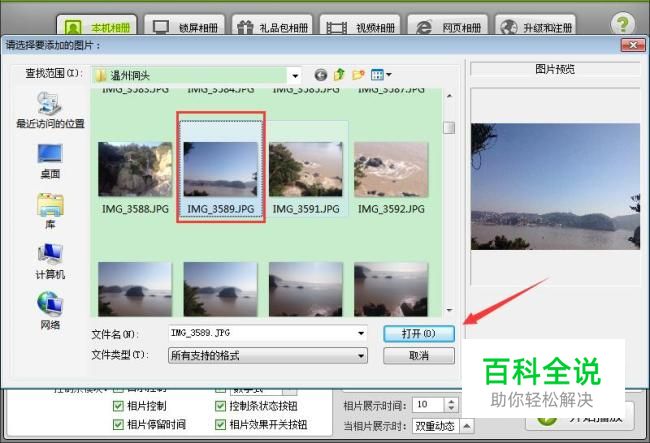Click the file list scrollbar thumb
The image size is (650, 443).
(449, 128)
